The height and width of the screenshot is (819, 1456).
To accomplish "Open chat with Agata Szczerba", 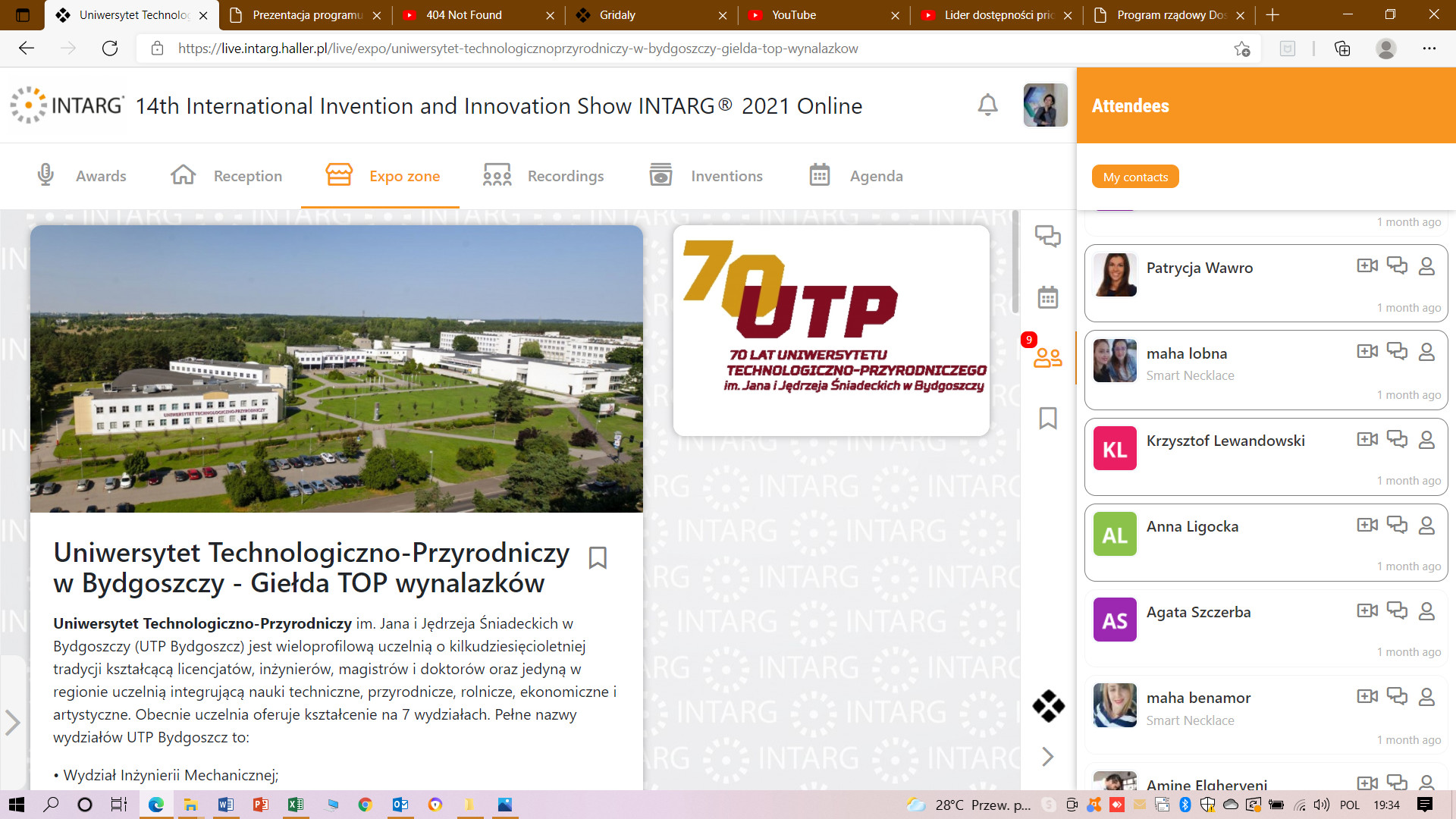I will click(x=1397, y=610).
